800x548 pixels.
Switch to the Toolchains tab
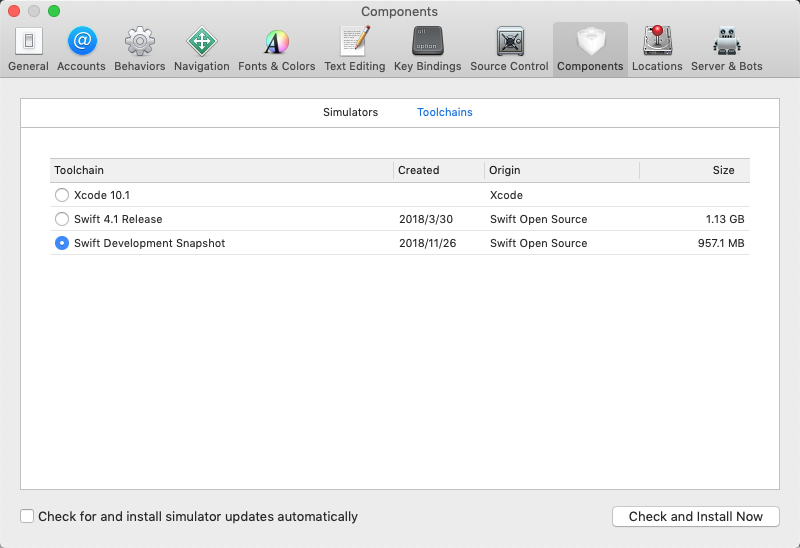(x=445, y=112)
